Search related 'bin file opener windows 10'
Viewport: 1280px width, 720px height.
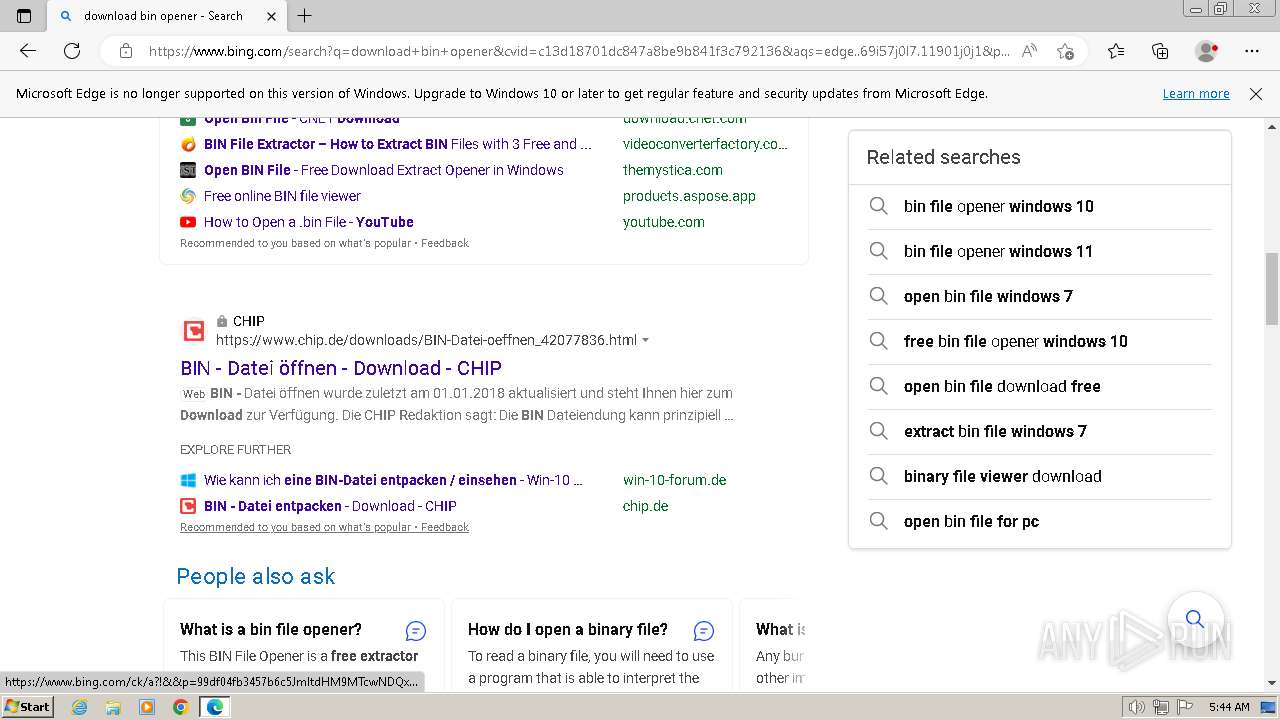tap(1039, 206)
